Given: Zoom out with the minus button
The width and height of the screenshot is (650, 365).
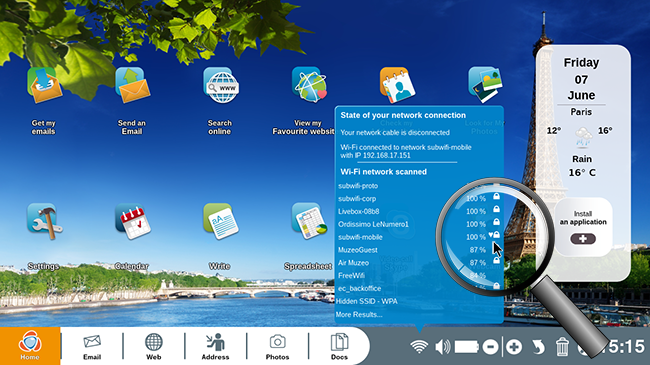Looking at the screenshot, I should pos(490,347).
